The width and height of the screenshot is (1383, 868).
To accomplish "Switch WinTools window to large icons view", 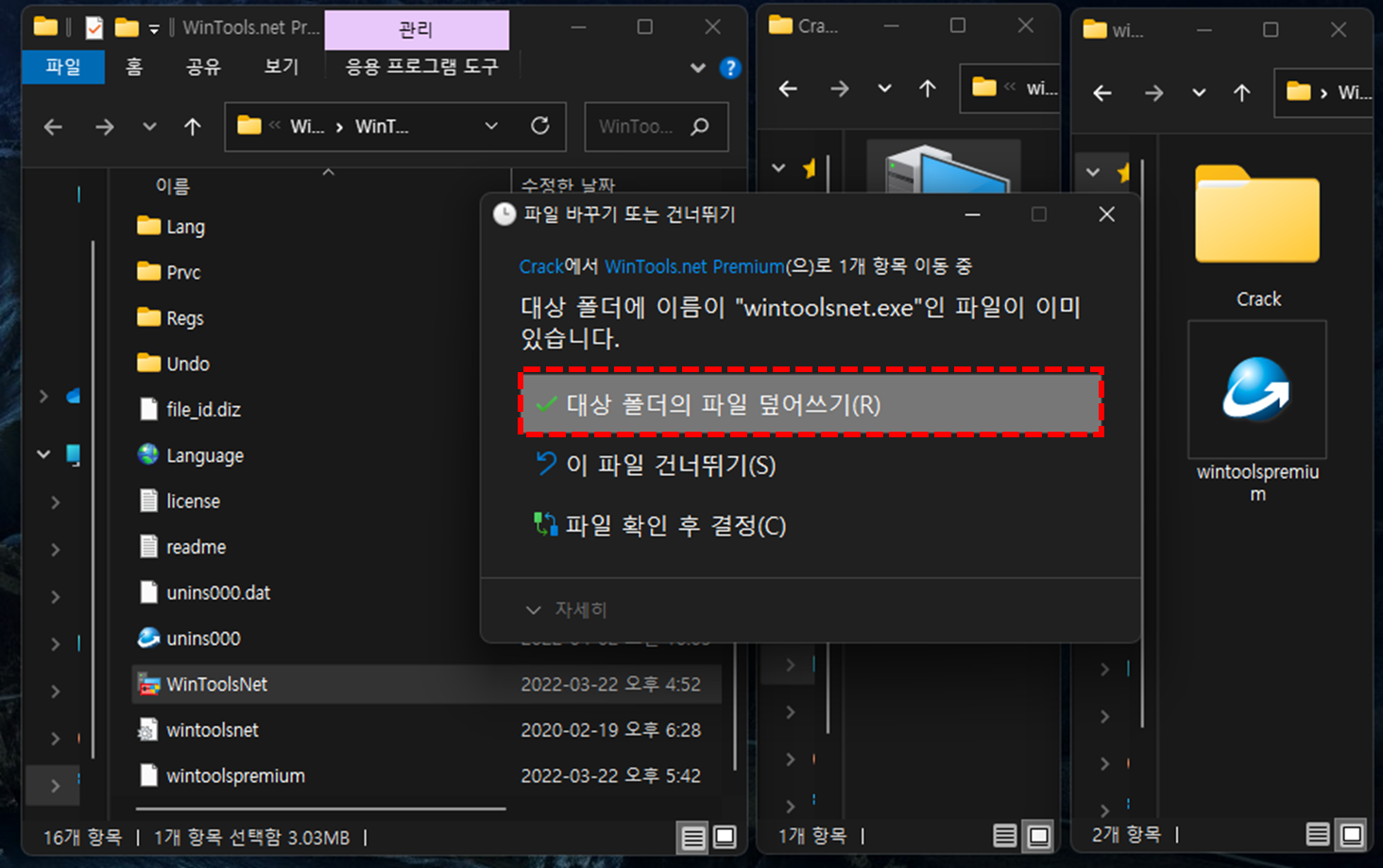I will click(725, 837).
